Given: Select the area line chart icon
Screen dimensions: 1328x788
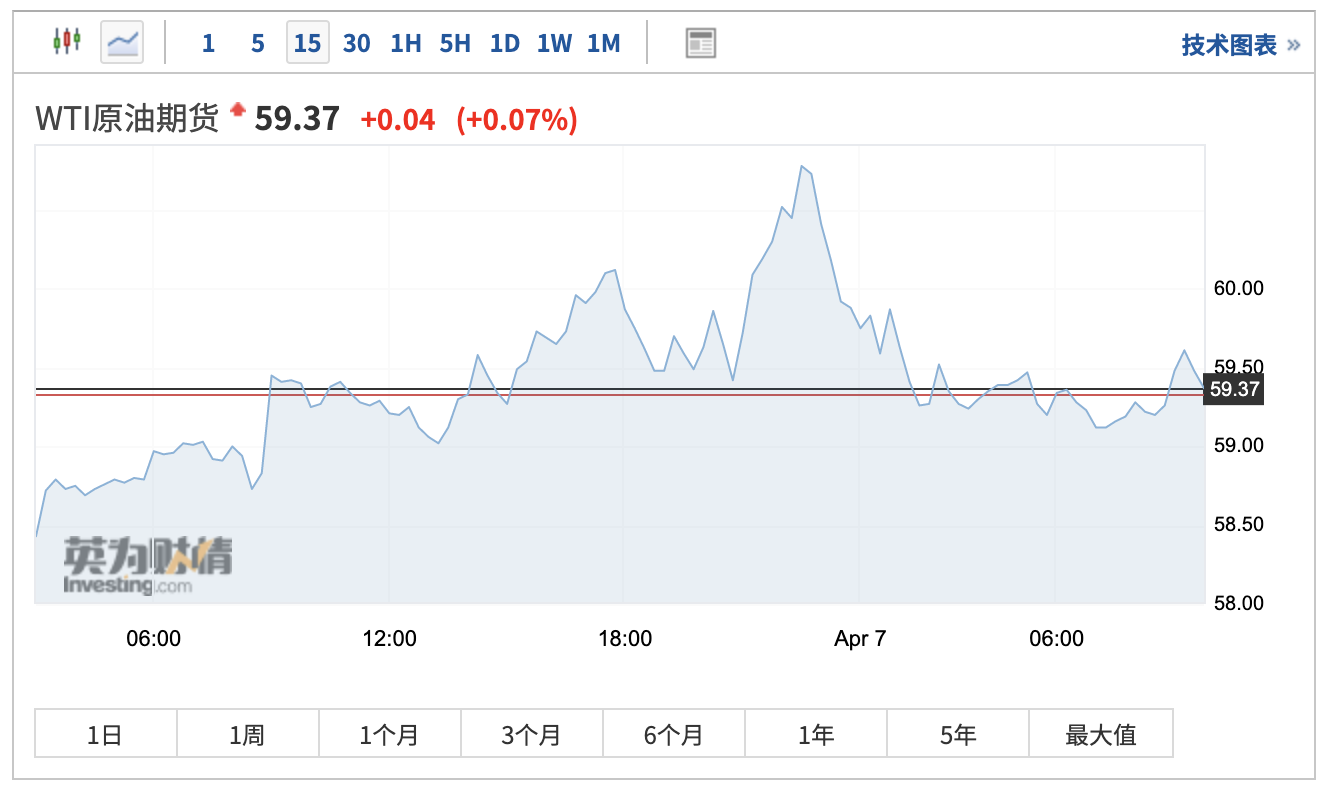Looking at the screenshot, I should pos(122,42).
